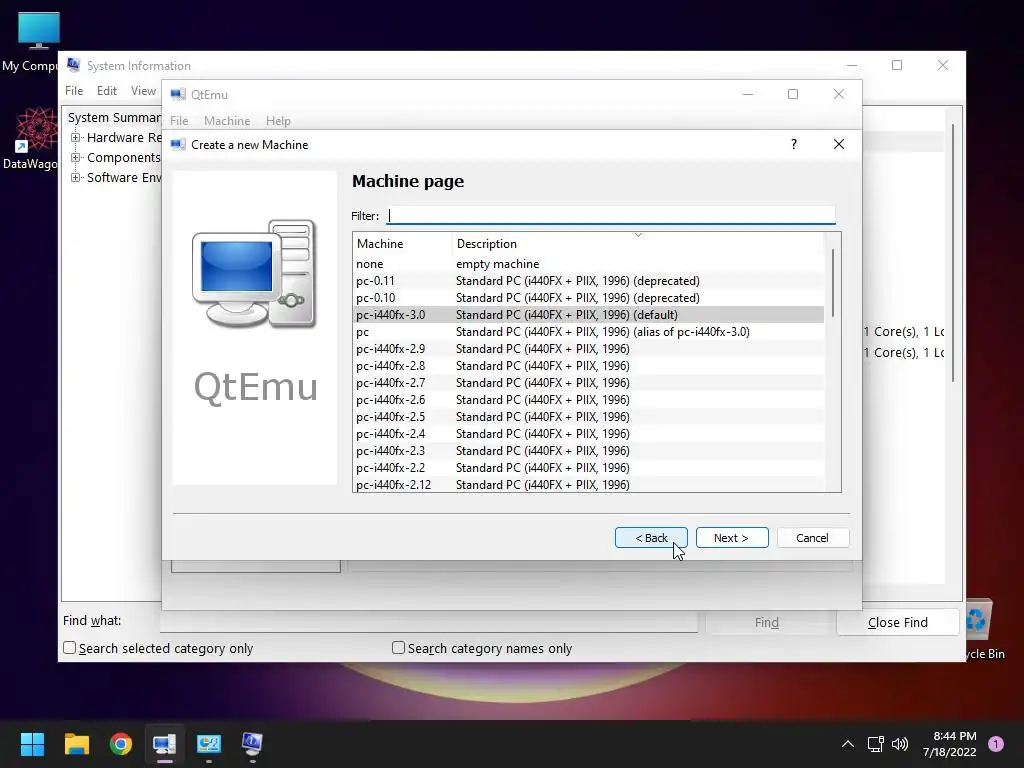Select the pc-0.11 machine row
This screenshot has height=768, width=1024.
(x=588, y=281)
